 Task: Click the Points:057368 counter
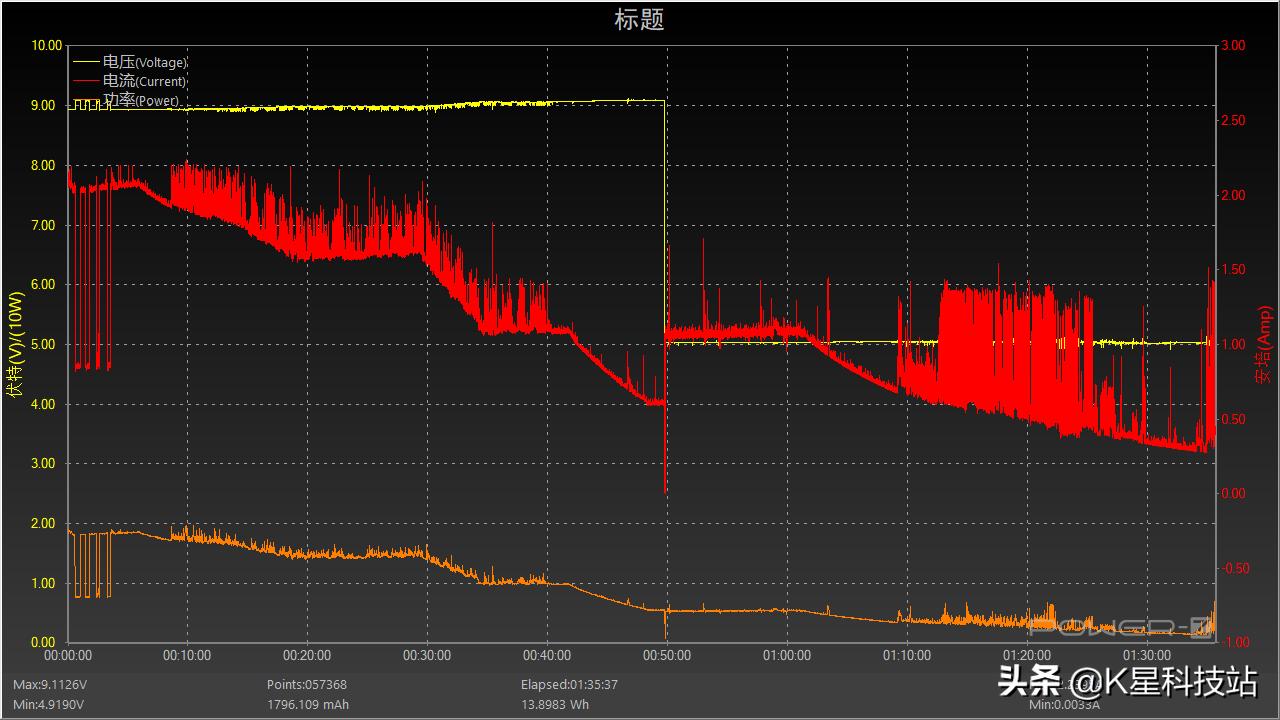coord(307,685)
